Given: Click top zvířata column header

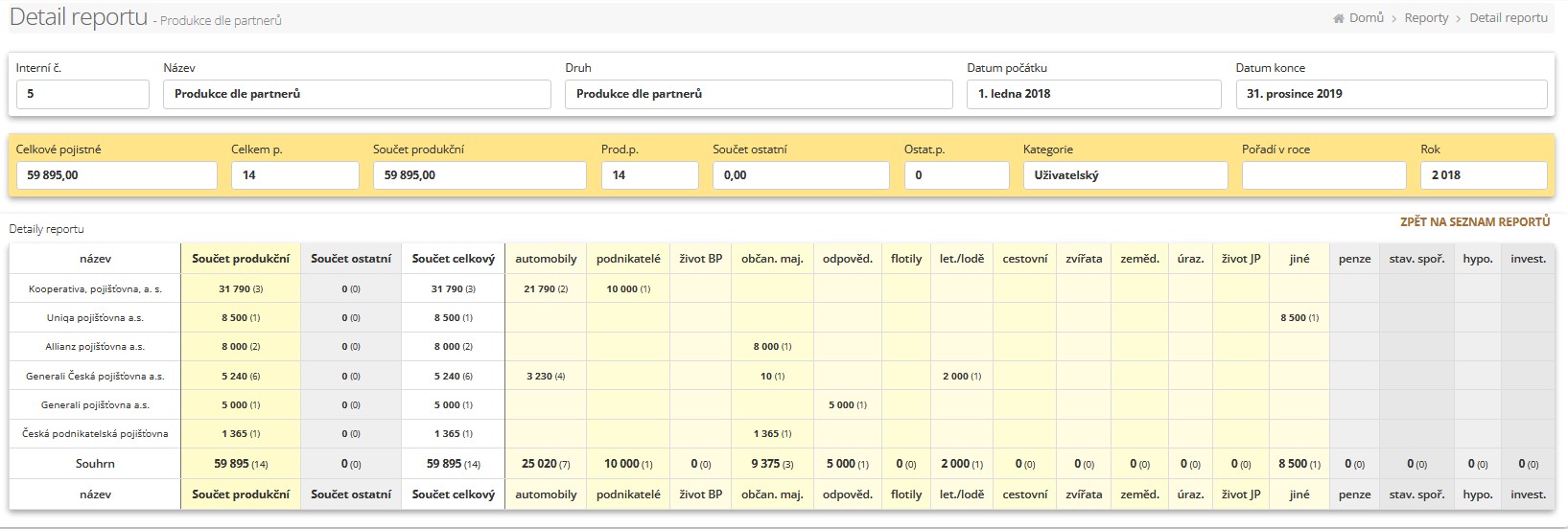Looking at the screenshot, I should (x=1085, y=259).
